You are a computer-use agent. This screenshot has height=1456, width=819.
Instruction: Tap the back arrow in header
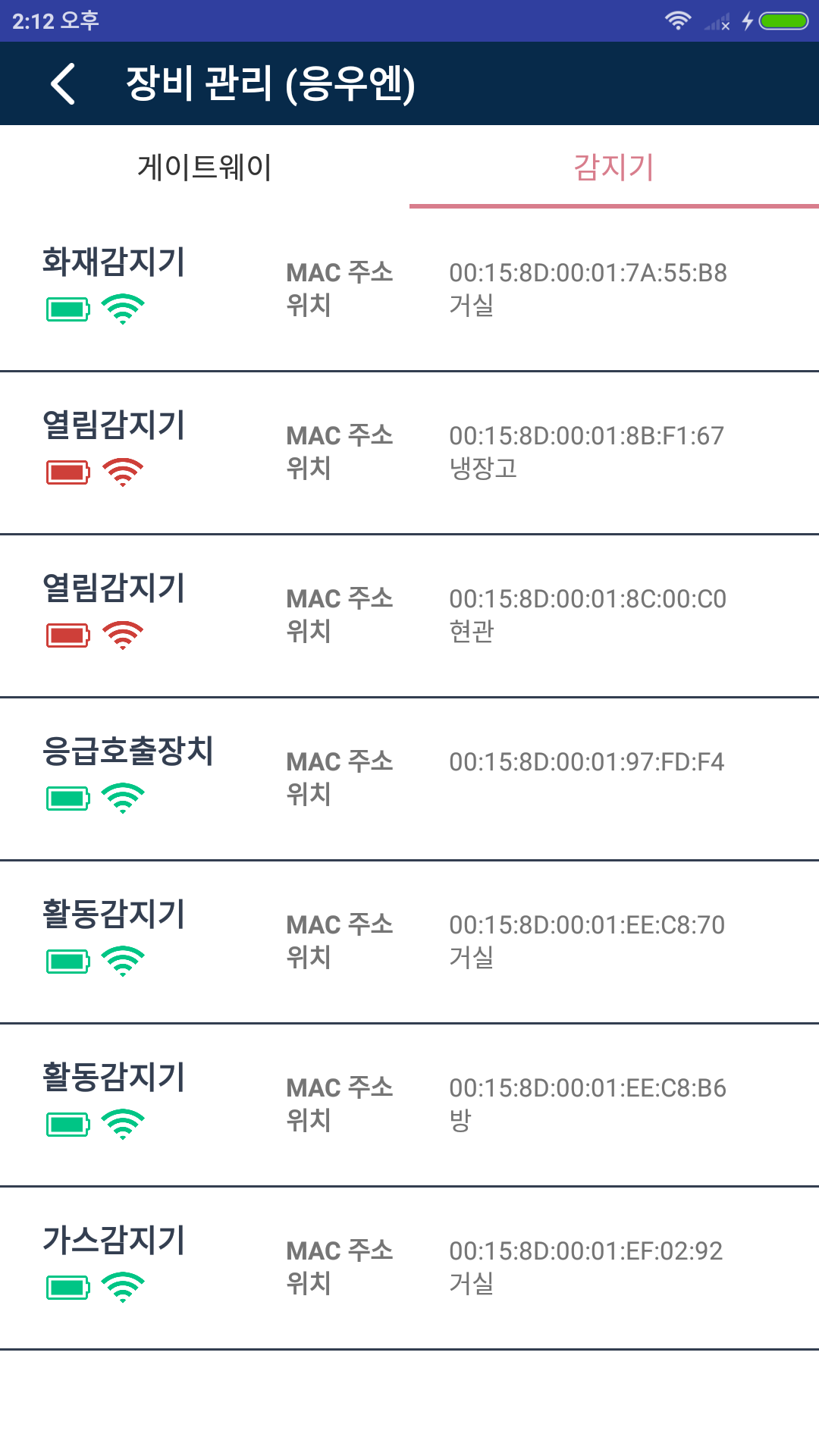coord(64,83)
